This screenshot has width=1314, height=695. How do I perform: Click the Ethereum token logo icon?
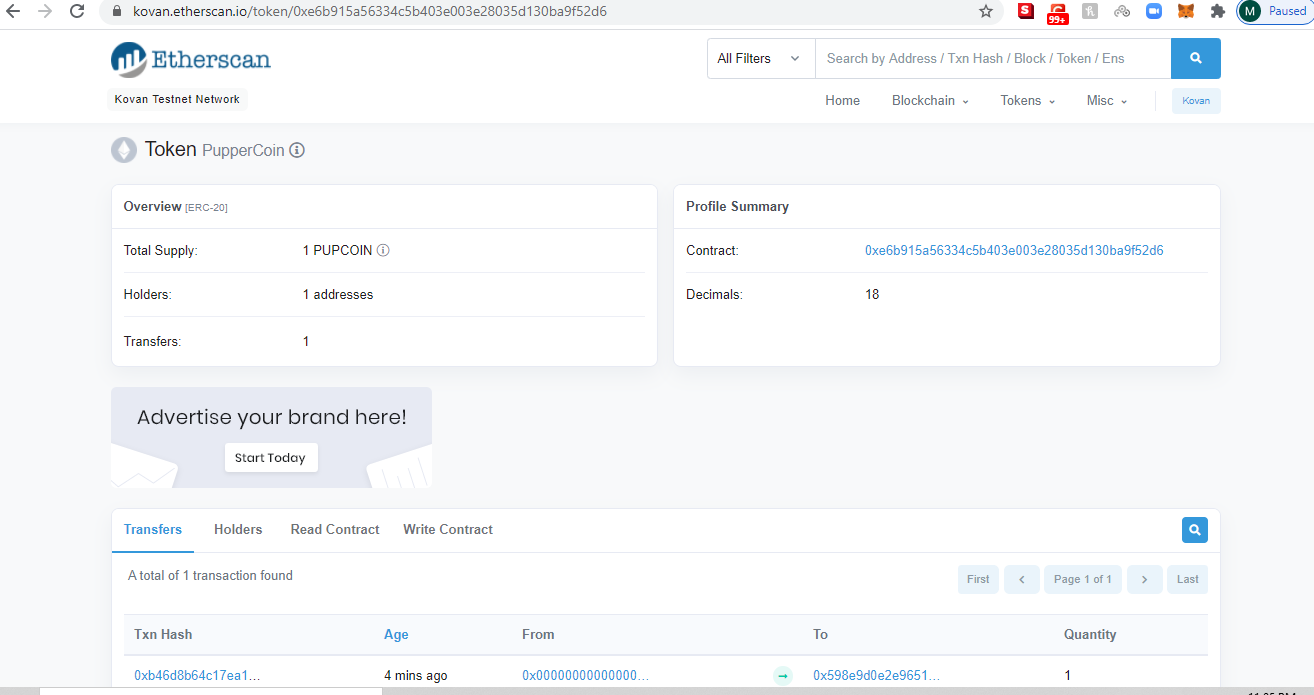(x=123, y=150)
